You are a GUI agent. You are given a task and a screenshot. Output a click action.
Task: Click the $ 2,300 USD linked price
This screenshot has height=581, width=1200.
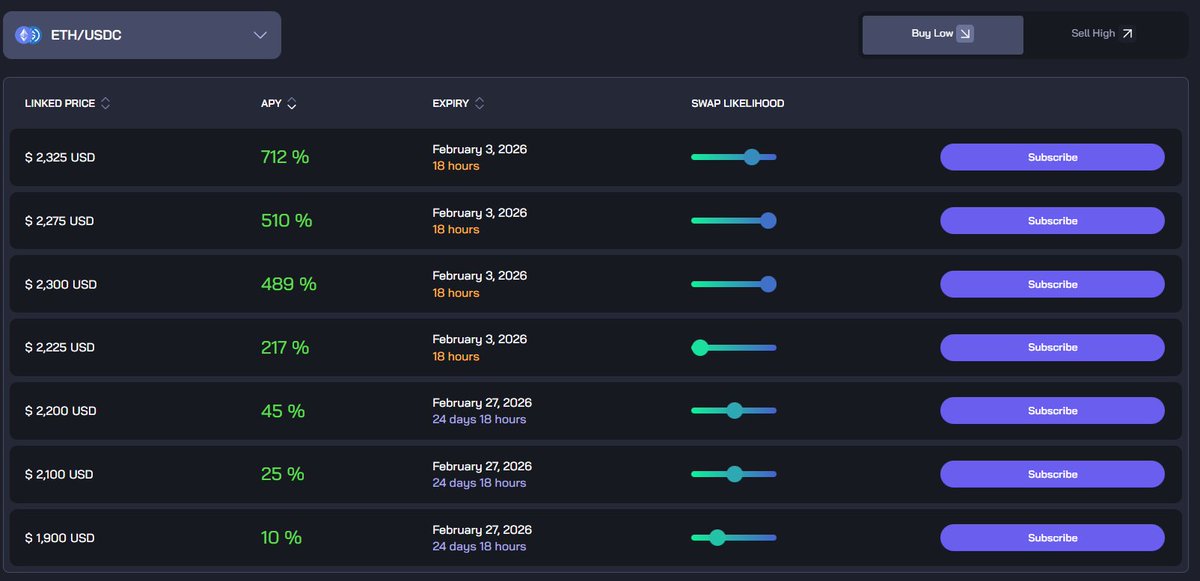61,285
